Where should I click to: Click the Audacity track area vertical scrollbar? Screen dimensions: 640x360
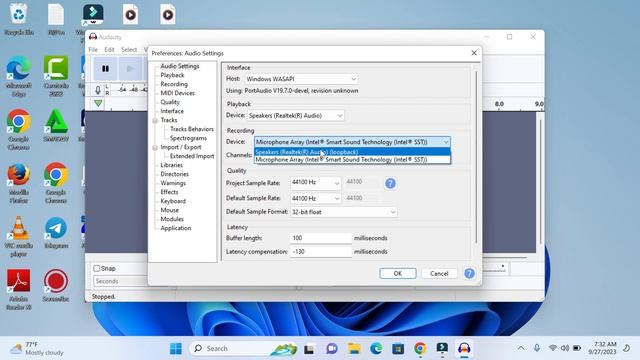pos(540,182)
